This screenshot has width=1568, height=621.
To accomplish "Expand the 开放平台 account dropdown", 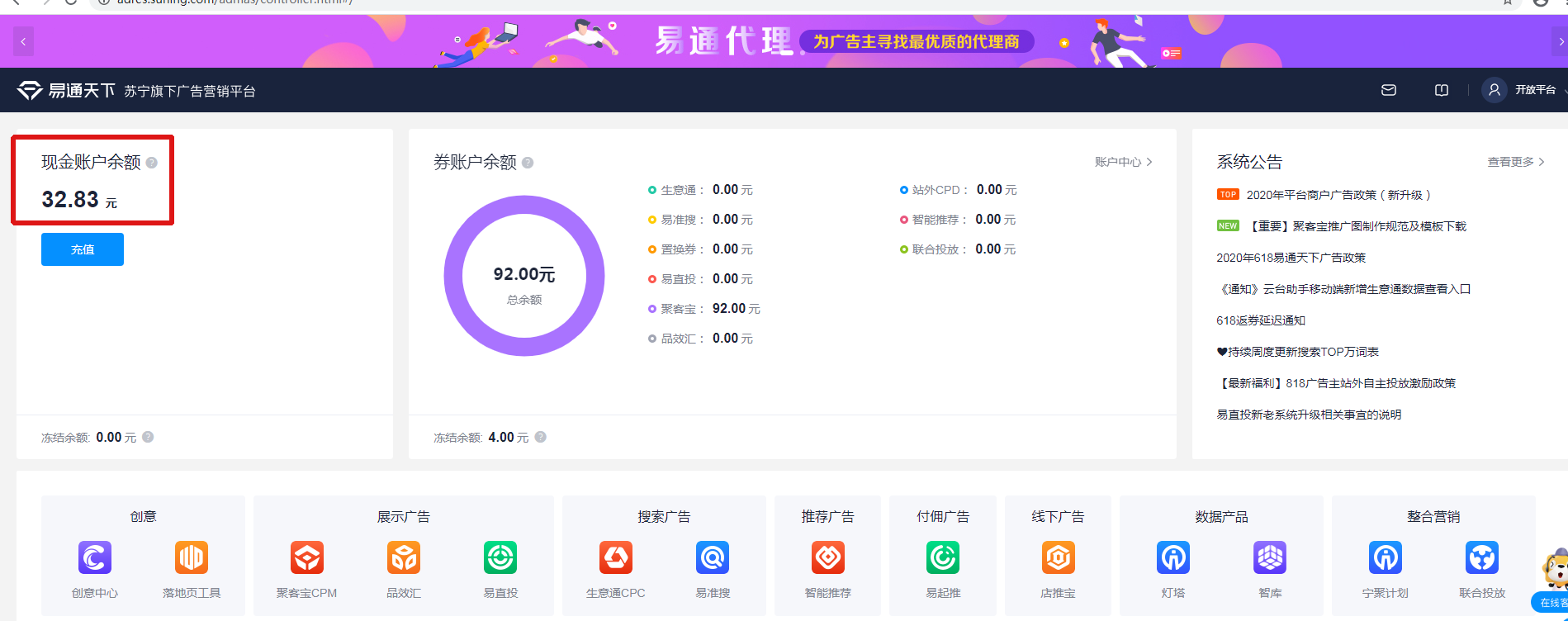I will click(1541, 90).
